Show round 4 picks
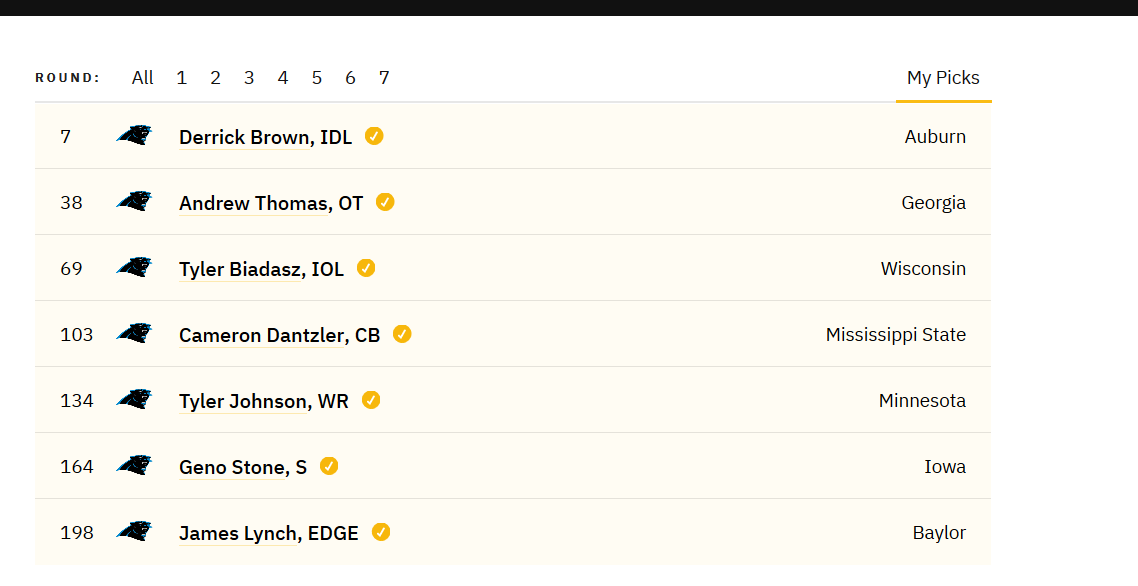 point(282,78)
